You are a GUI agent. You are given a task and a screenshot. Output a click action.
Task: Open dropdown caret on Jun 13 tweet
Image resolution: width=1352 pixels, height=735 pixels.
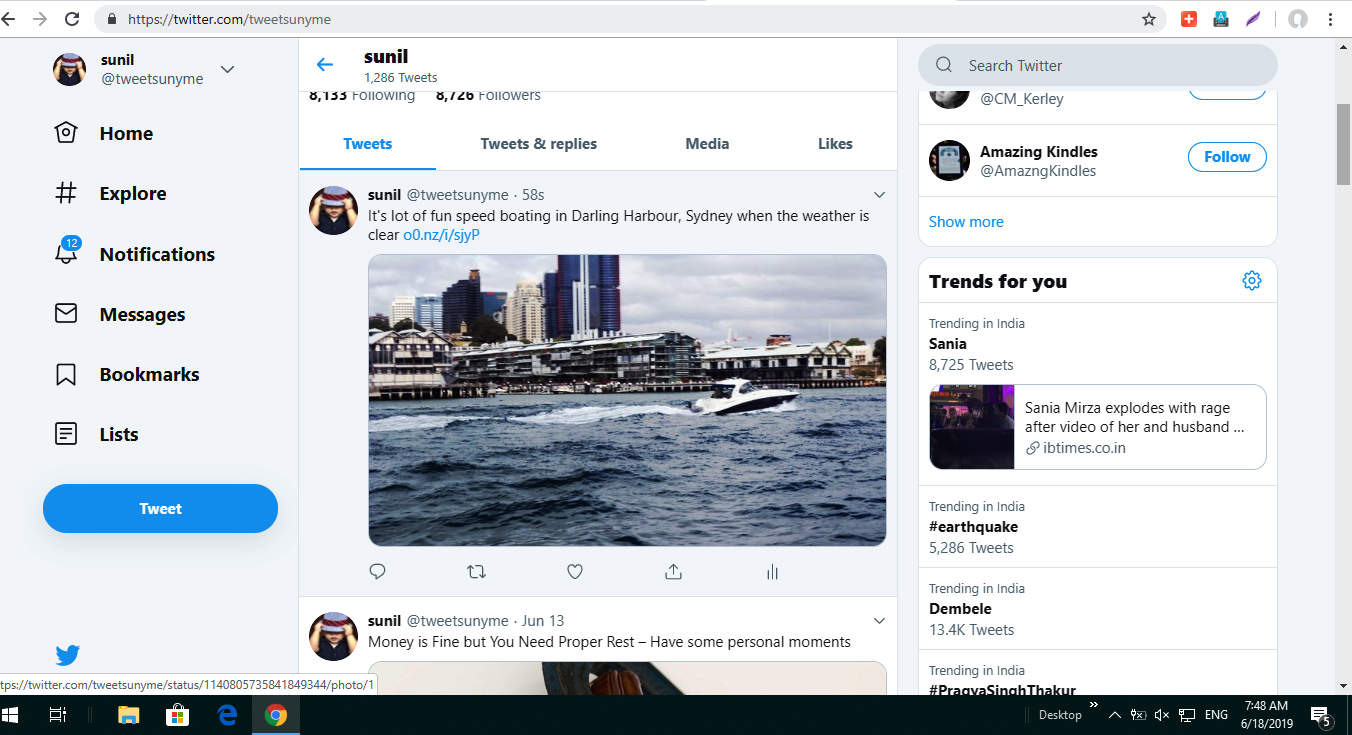pyautogui.click(x=879, y=621)
